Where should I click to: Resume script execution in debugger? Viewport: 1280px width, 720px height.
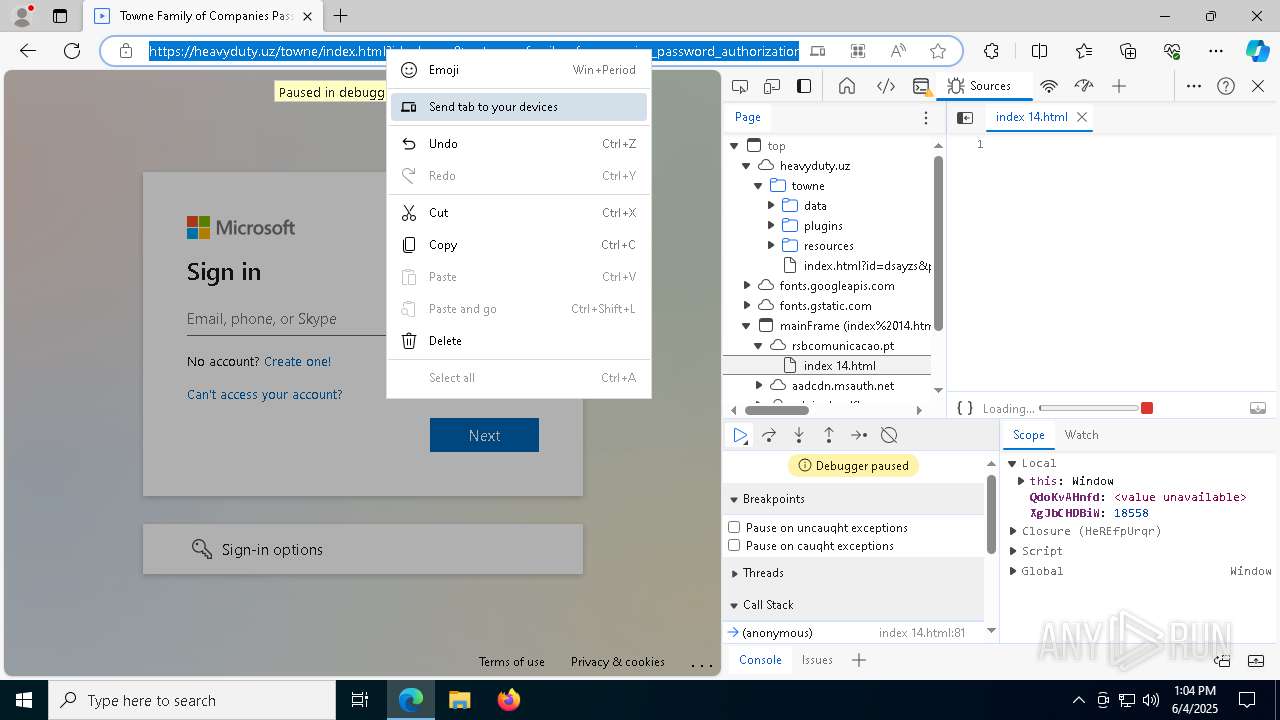(x=739, y=435)
